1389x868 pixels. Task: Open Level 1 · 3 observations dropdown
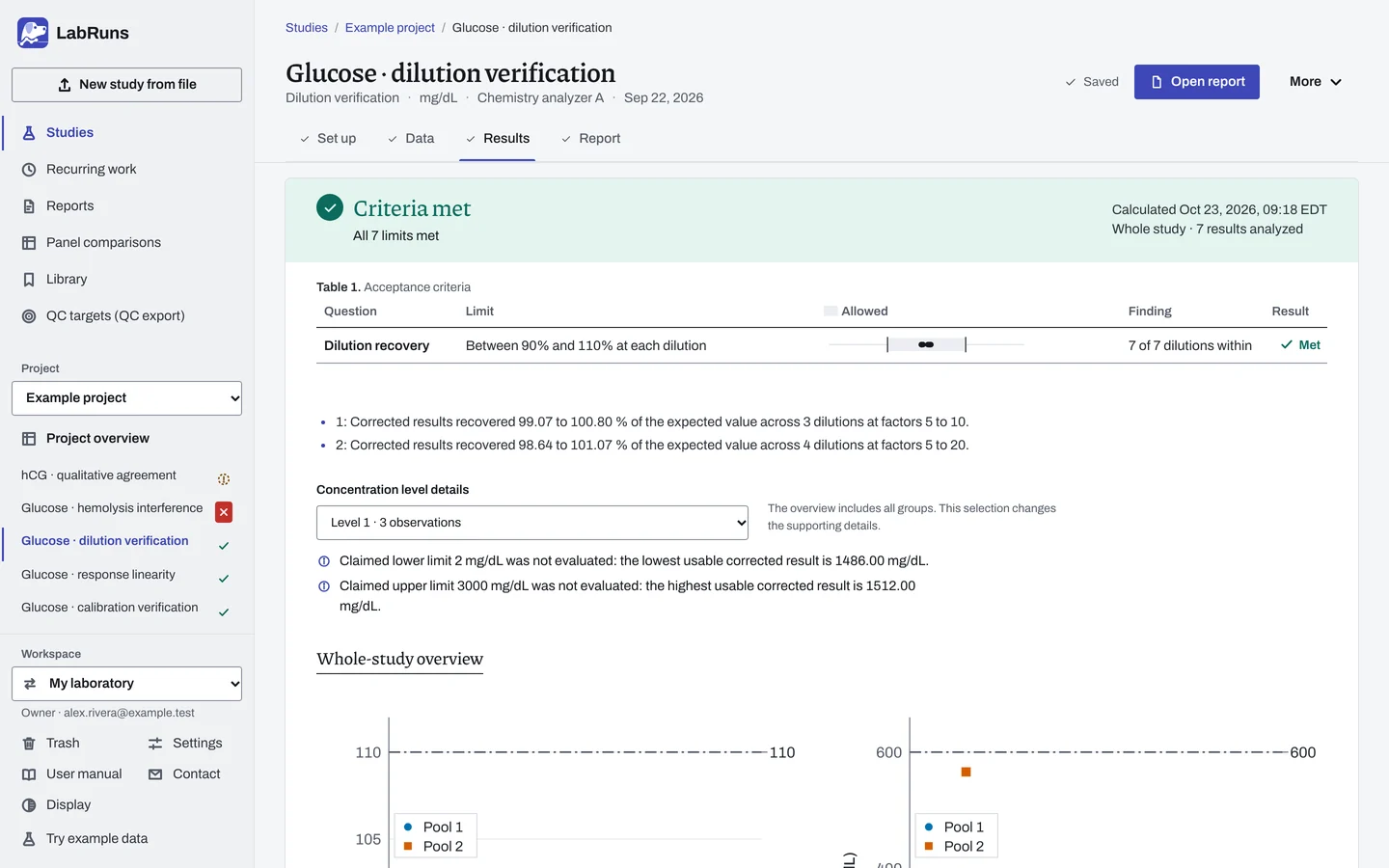[532, 523]
